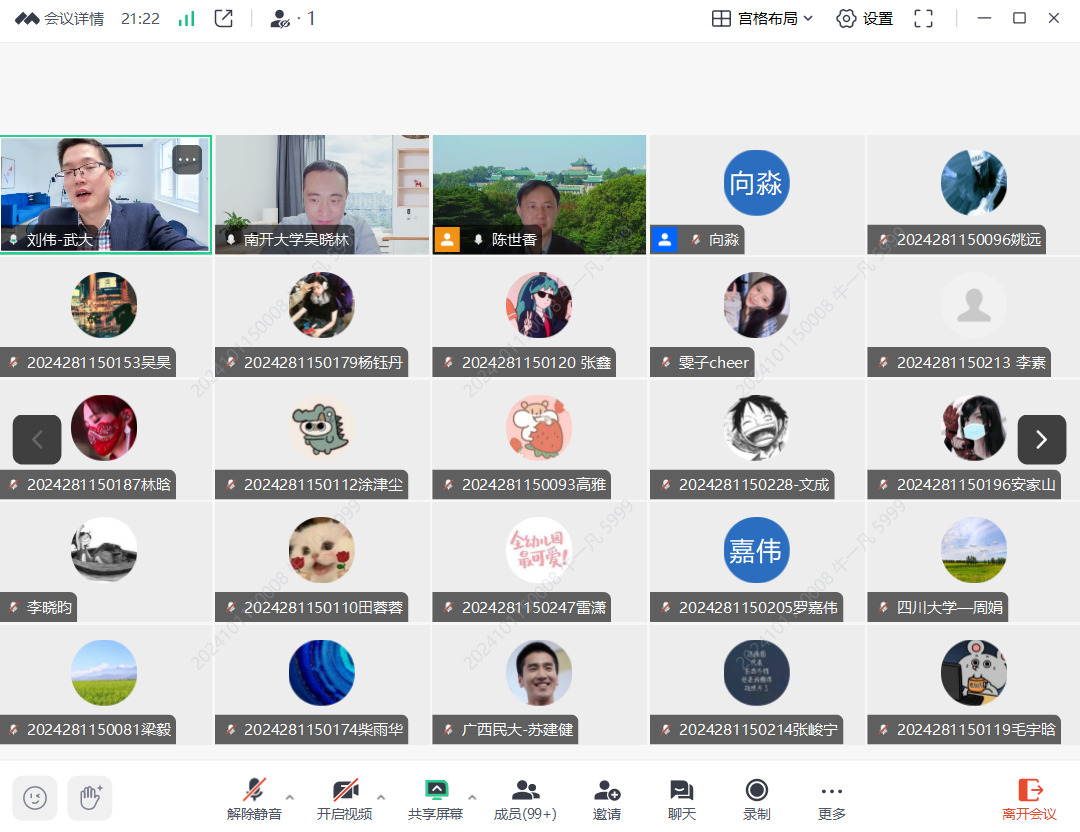Expand the video options arrow beside 开启视频
The image size is (1080, 832).
click(380, 797)
